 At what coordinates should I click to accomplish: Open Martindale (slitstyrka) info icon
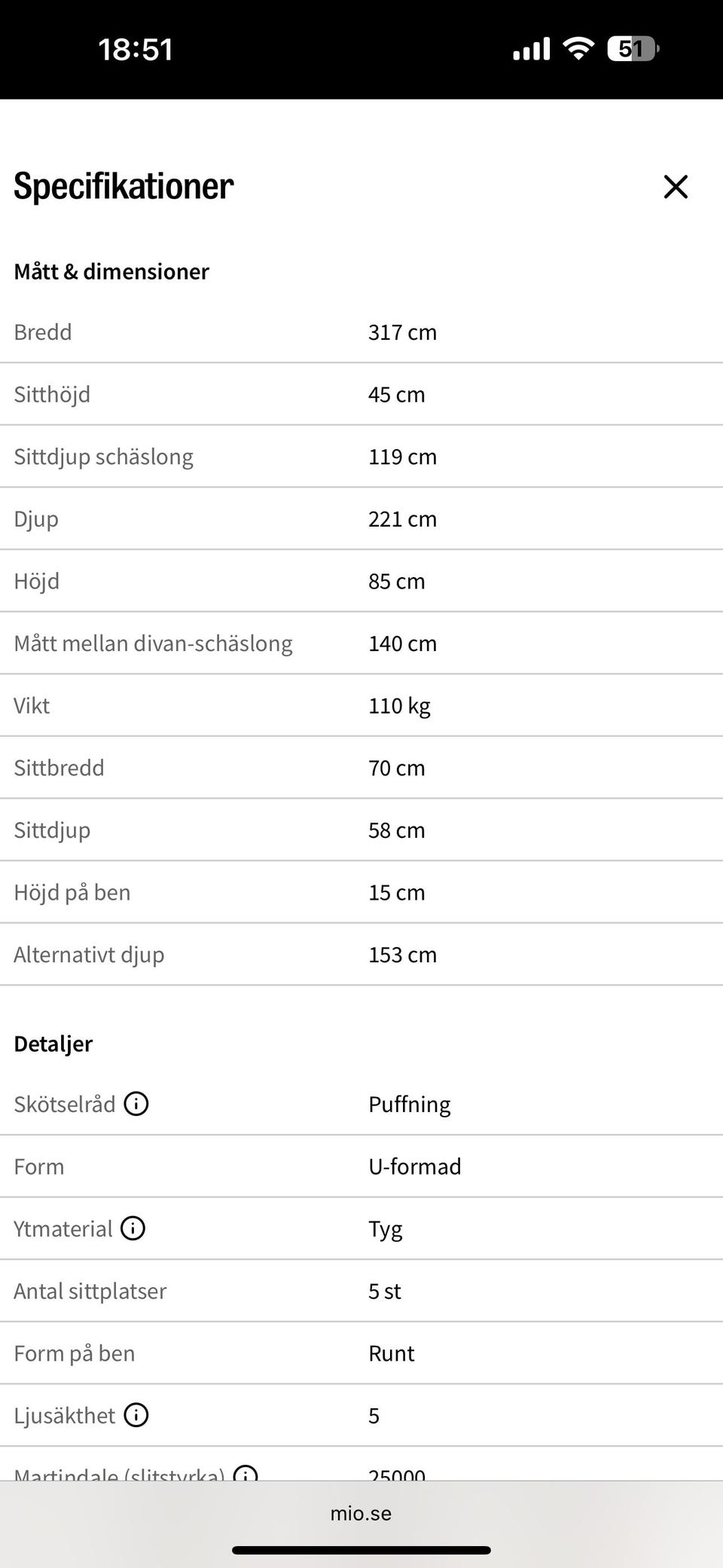click(246, 1473)
